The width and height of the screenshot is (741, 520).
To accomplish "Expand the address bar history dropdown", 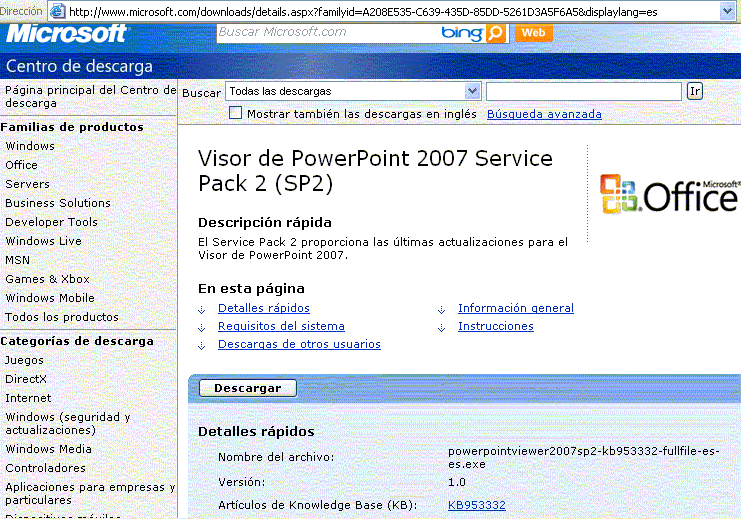I will 727,11.
